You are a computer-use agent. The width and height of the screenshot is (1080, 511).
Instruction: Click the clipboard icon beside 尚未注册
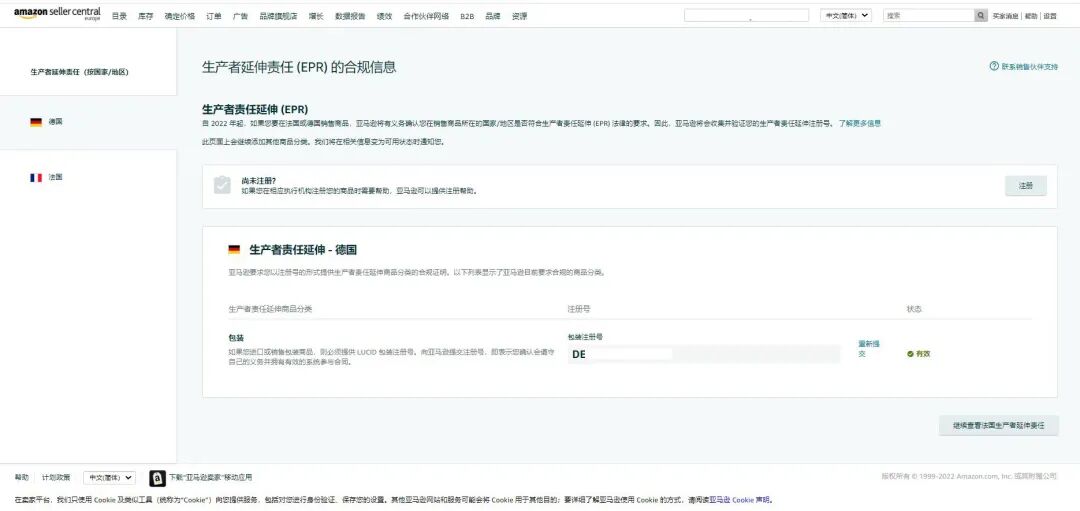(x=222, y=185)
